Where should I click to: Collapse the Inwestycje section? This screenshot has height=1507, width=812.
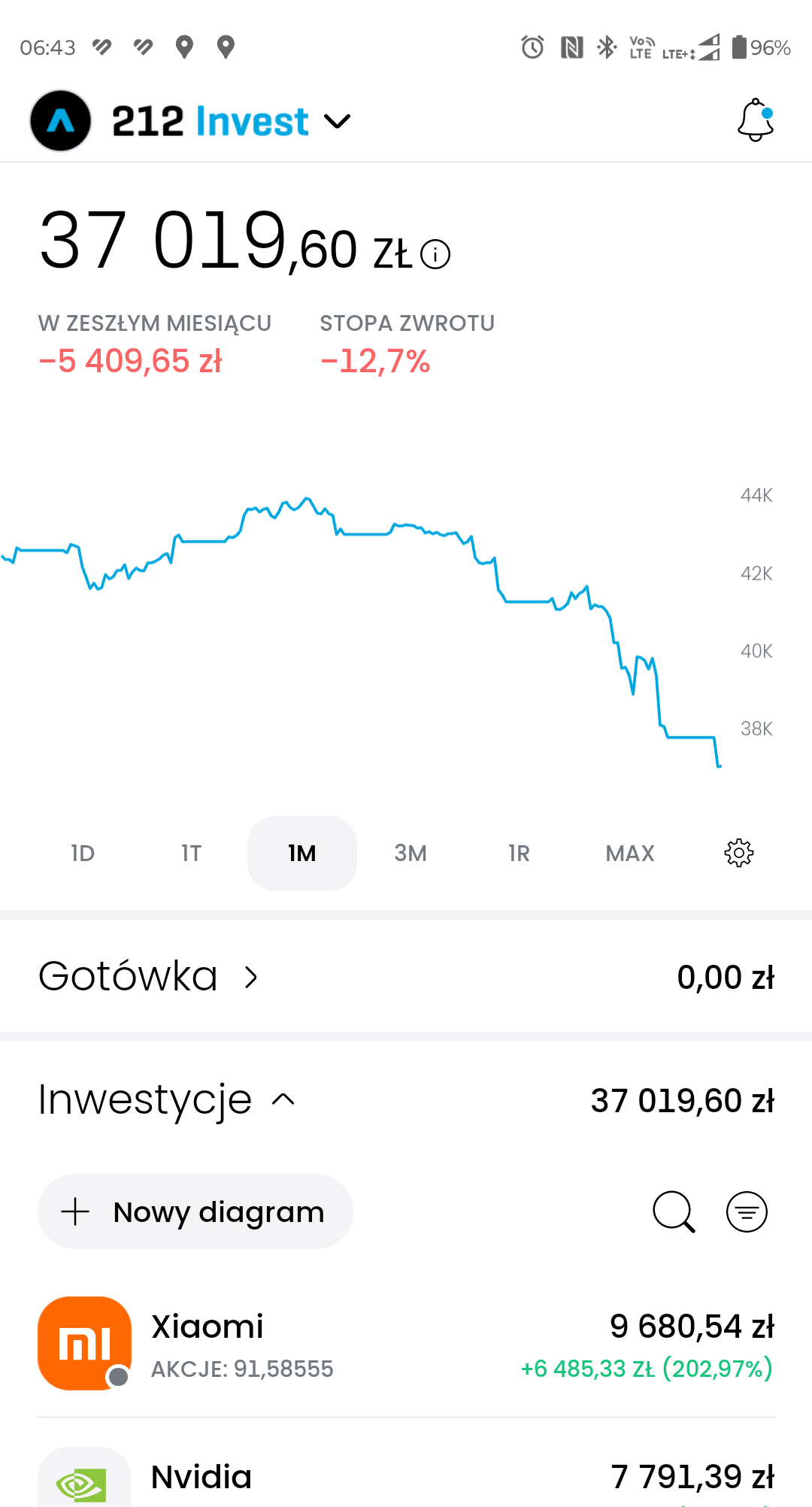[x=283, y=1100]
